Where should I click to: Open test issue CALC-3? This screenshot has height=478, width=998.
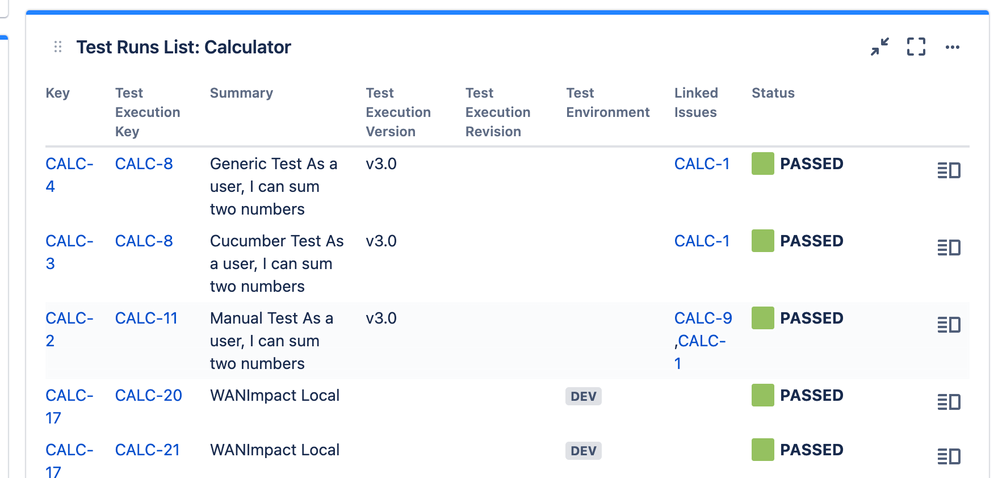pyautogui.click(x=69, y=252)
